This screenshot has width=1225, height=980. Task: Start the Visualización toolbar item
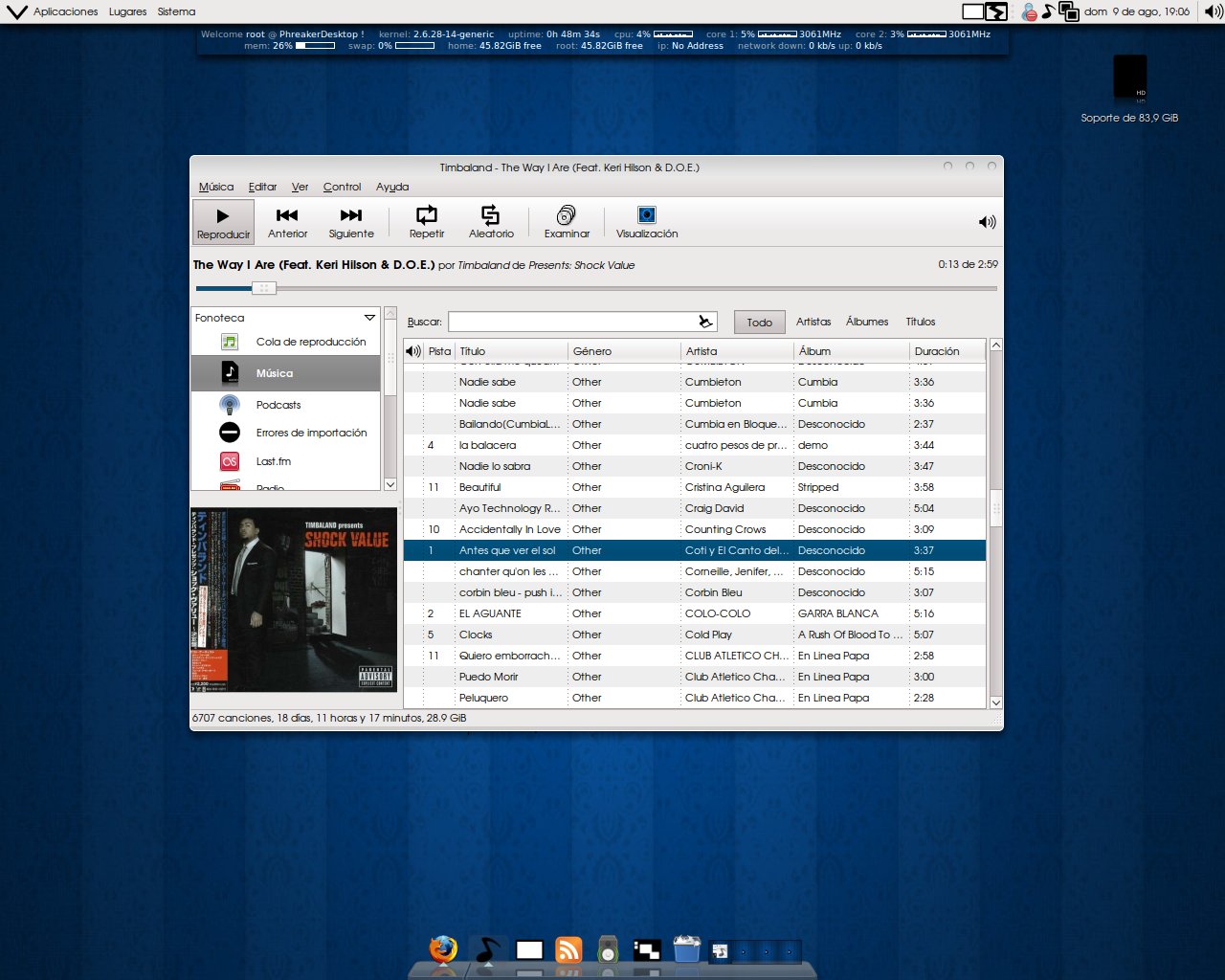(647, 222)
